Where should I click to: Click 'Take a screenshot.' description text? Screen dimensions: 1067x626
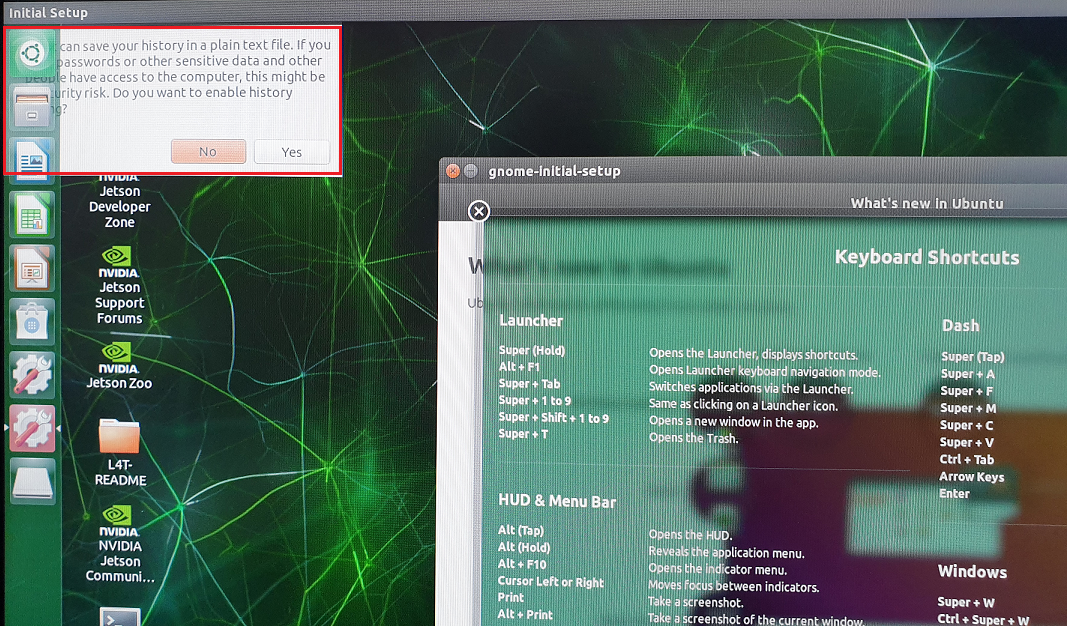click(x=695, y=602)
